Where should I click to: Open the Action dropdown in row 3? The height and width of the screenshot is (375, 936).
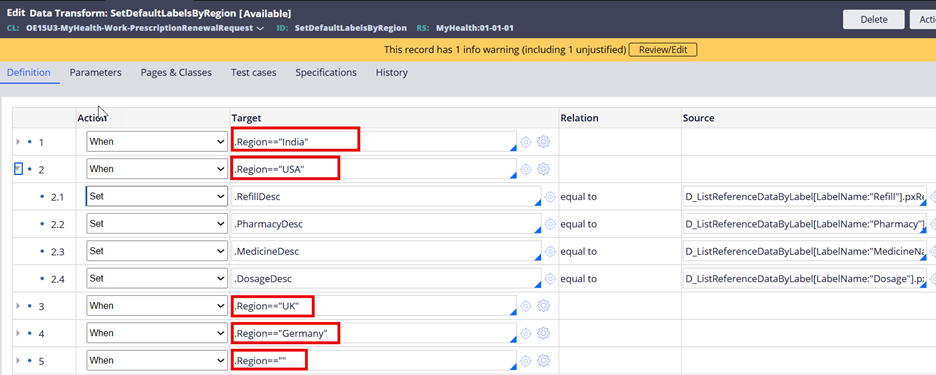click(x=156, y=306)
